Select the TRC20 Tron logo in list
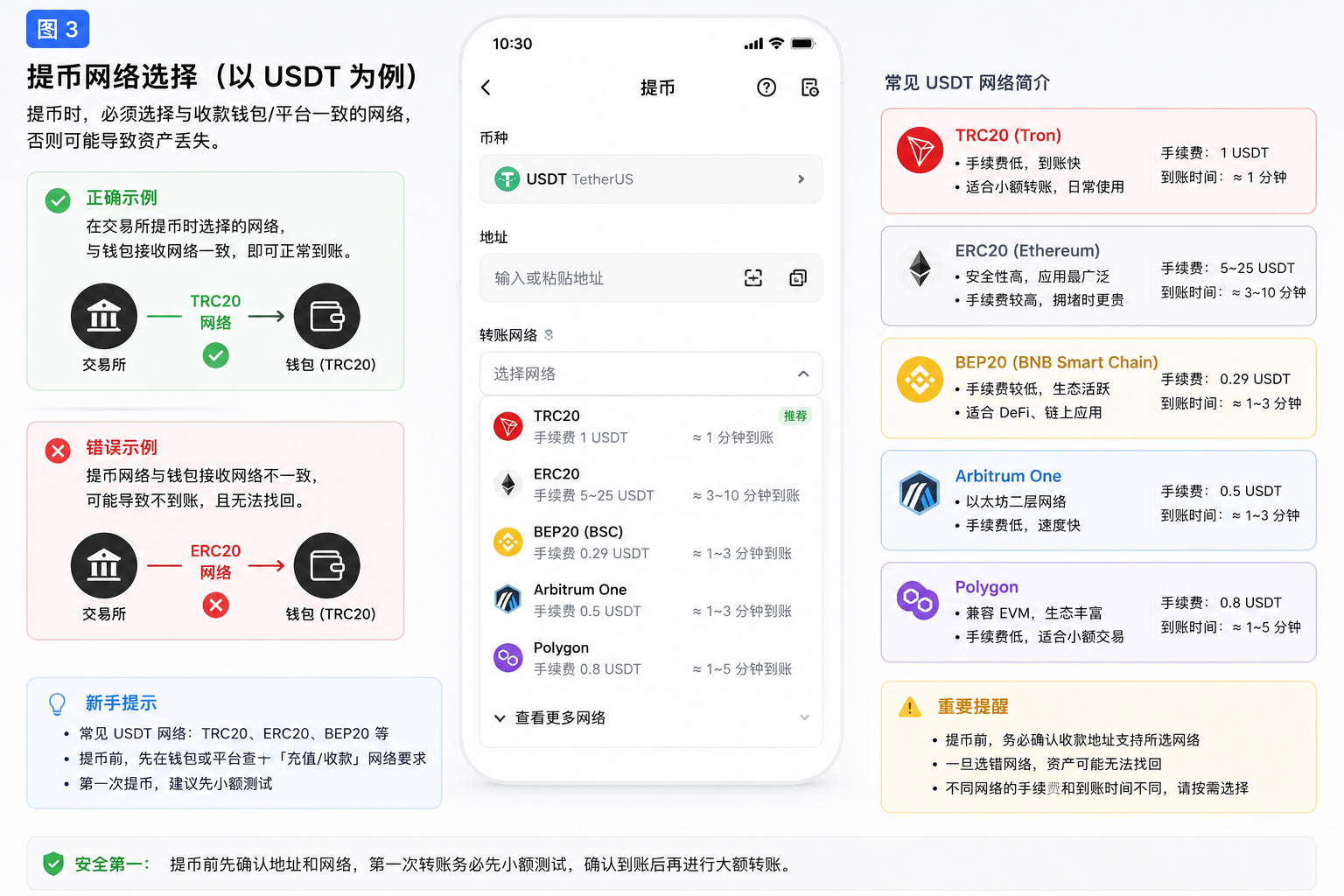The width and height of the screenshot is (1344, 896). point(507,426)
